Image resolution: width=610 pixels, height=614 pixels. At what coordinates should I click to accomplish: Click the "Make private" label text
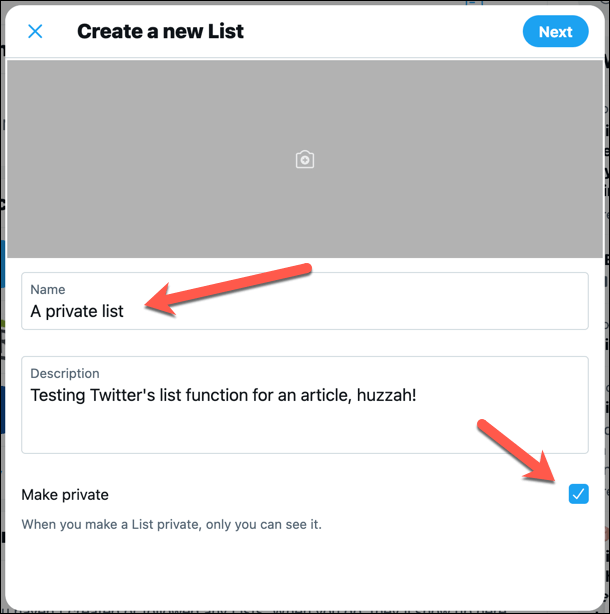tap(65, 495)
